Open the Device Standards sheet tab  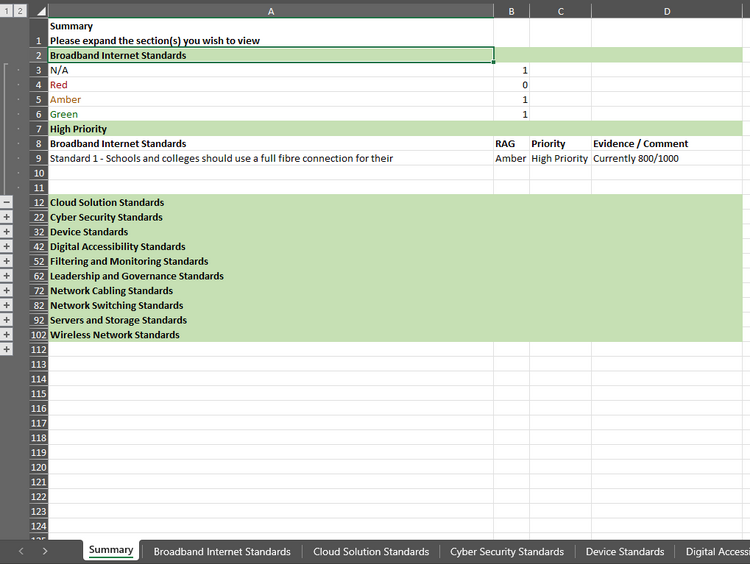[625, 552]
